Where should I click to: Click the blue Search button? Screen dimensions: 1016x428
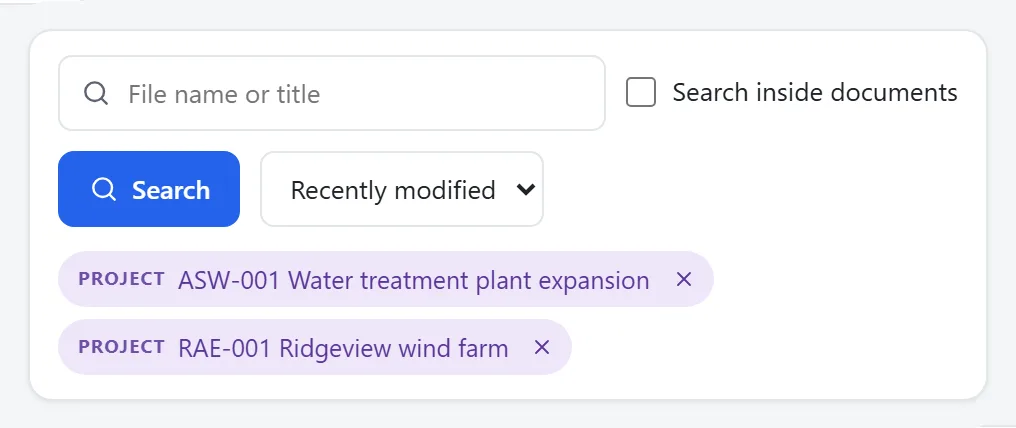tap(149, 189)
